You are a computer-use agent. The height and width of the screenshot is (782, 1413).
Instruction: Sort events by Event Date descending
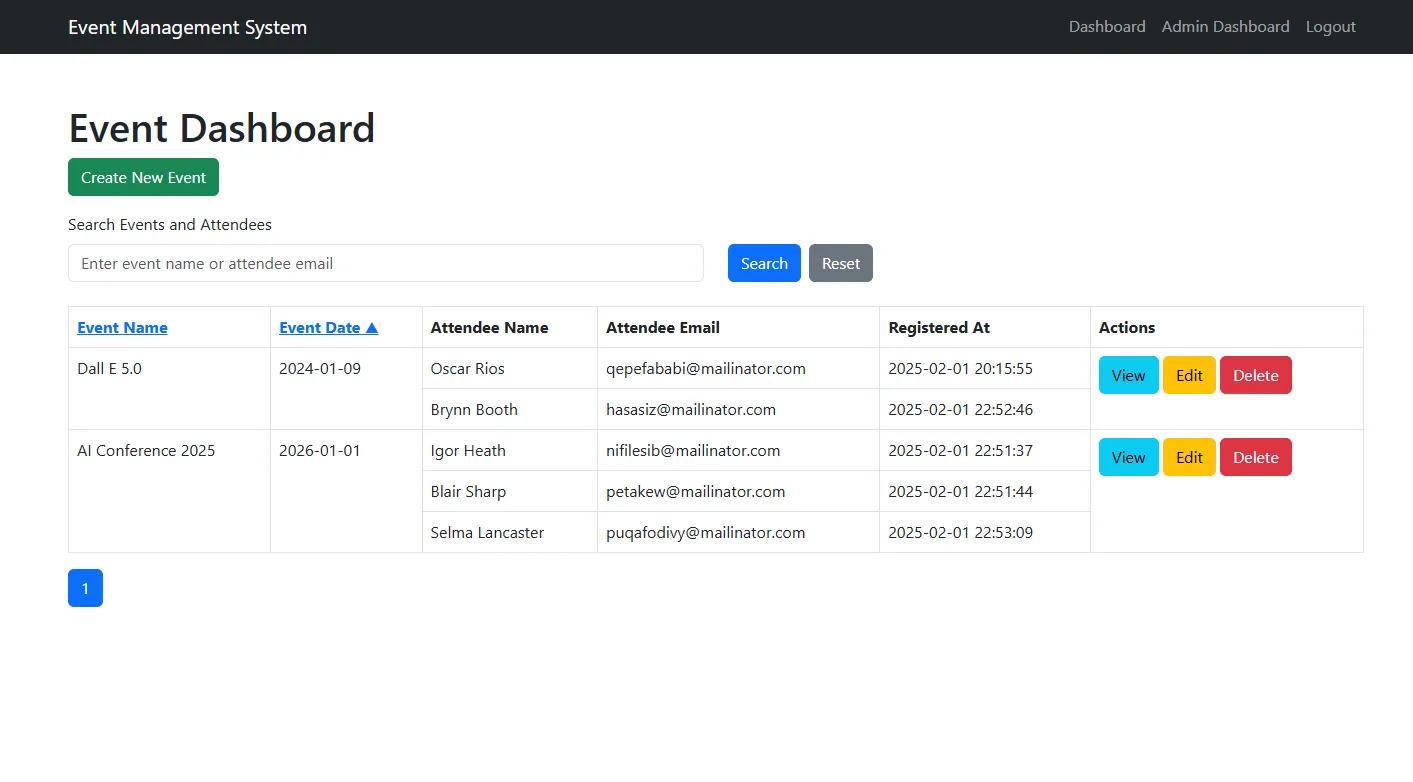click(328, 327)
